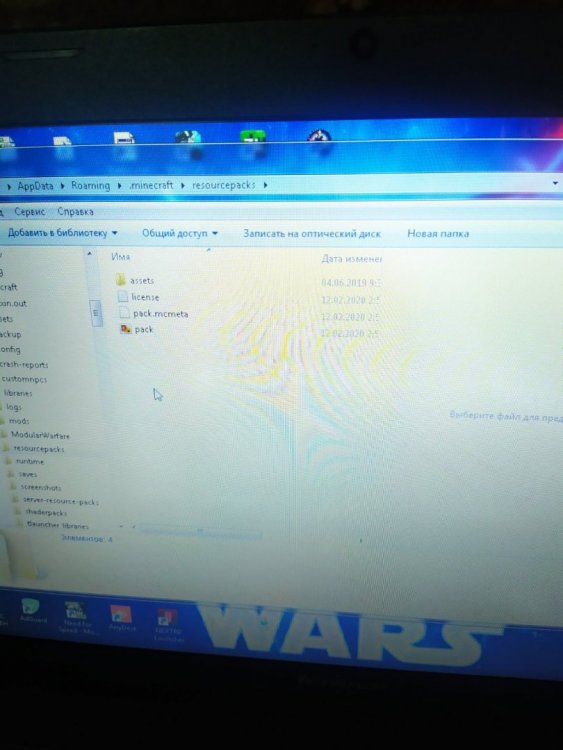Open the Справка menu

pos(76,211)
